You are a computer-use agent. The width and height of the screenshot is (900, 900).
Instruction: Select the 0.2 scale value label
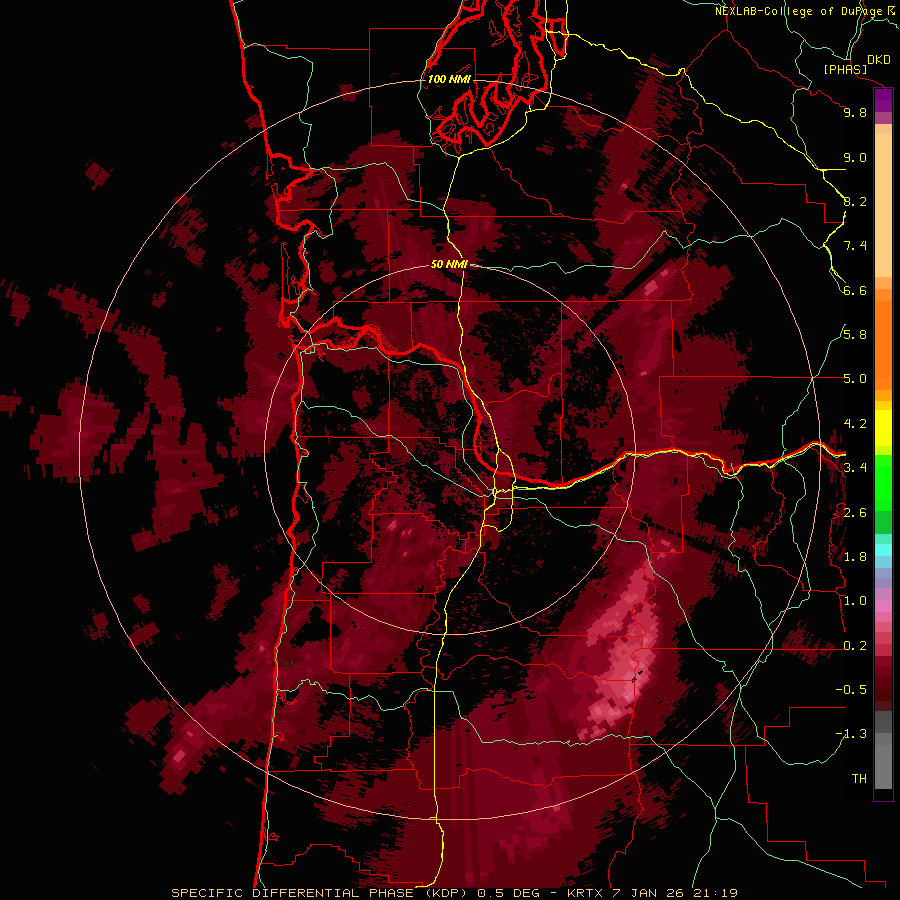click(855, 646)
